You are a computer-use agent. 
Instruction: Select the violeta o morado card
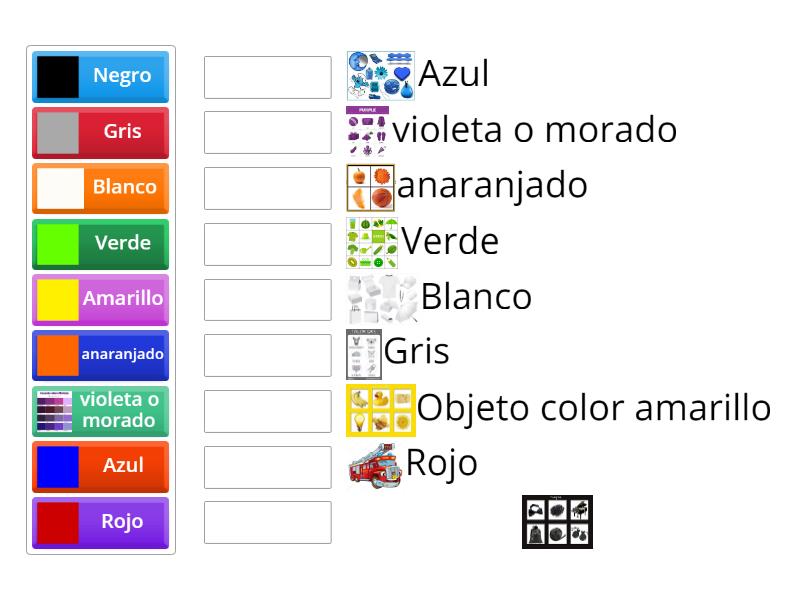(x=100, y=410)
